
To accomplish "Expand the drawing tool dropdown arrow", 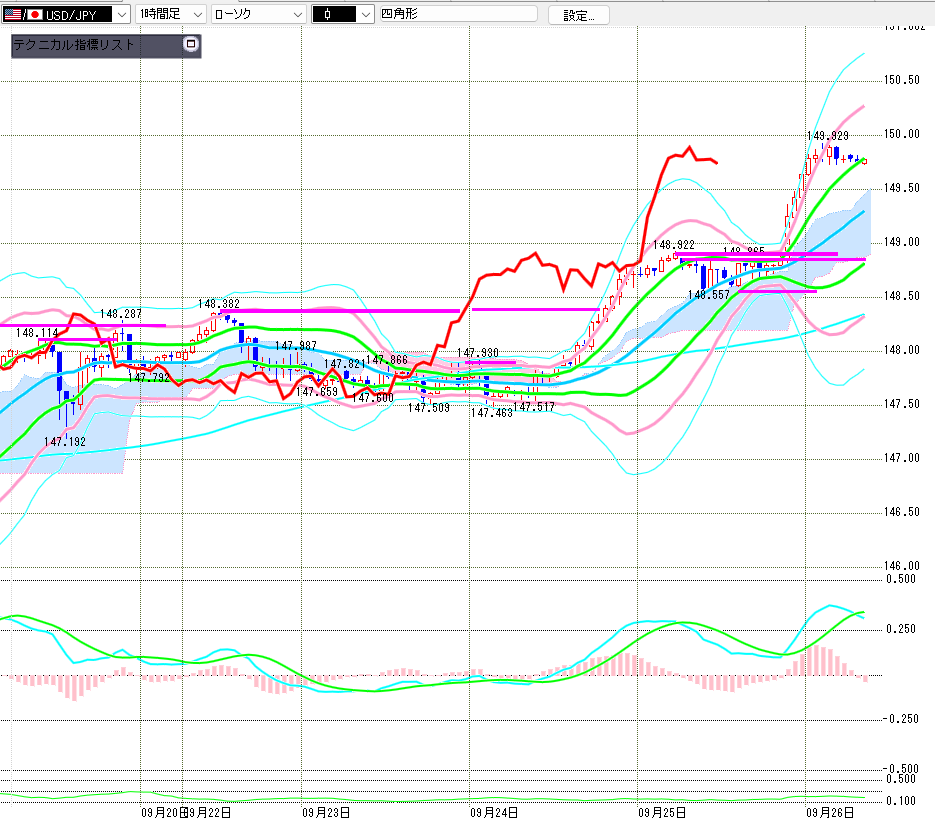I will tap(366, 14).
